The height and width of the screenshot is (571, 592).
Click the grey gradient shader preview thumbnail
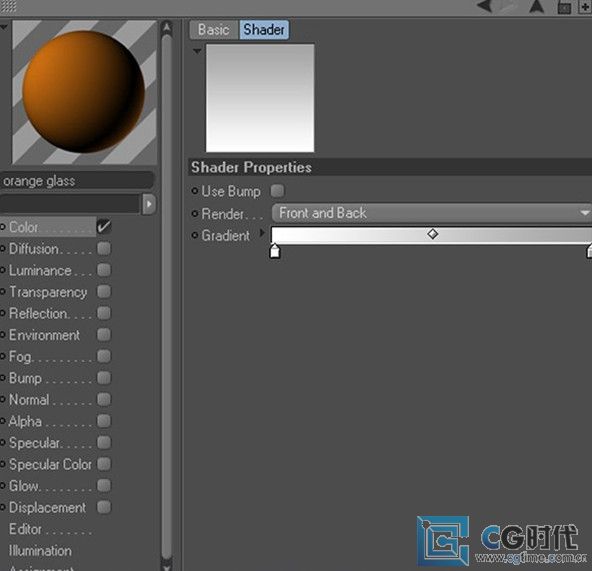pos(260,98)
